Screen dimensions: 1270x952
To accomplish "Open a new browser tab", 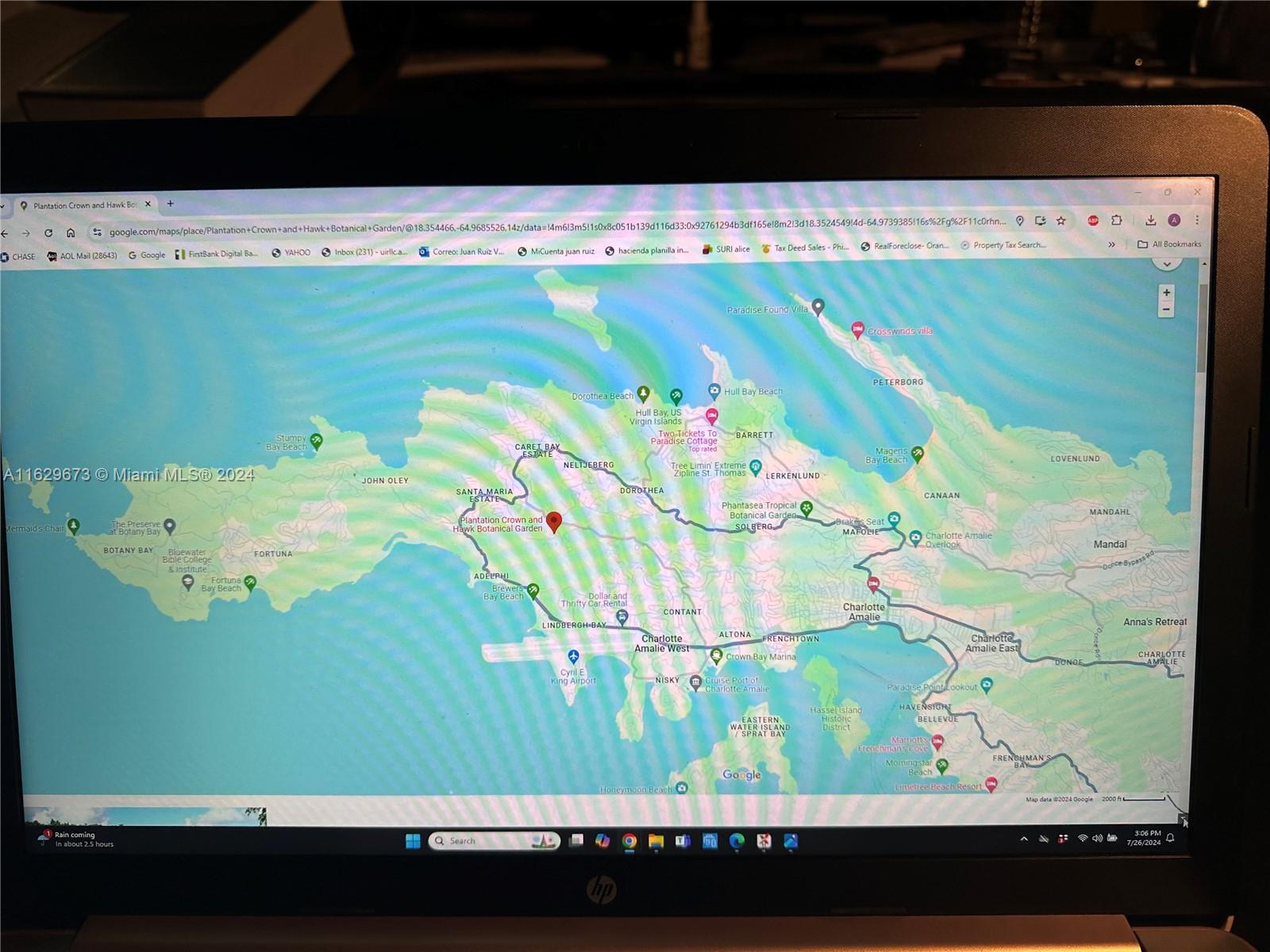I will point(170,204).
